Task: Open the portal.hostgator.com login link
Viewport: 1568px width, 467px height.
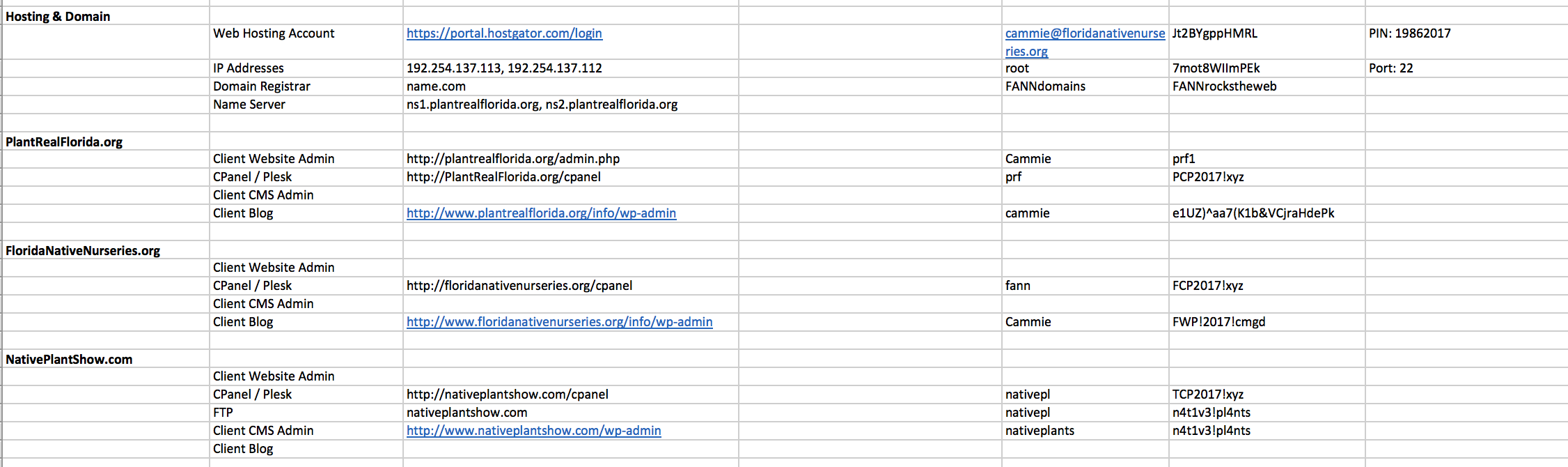Action: point(504,33)
